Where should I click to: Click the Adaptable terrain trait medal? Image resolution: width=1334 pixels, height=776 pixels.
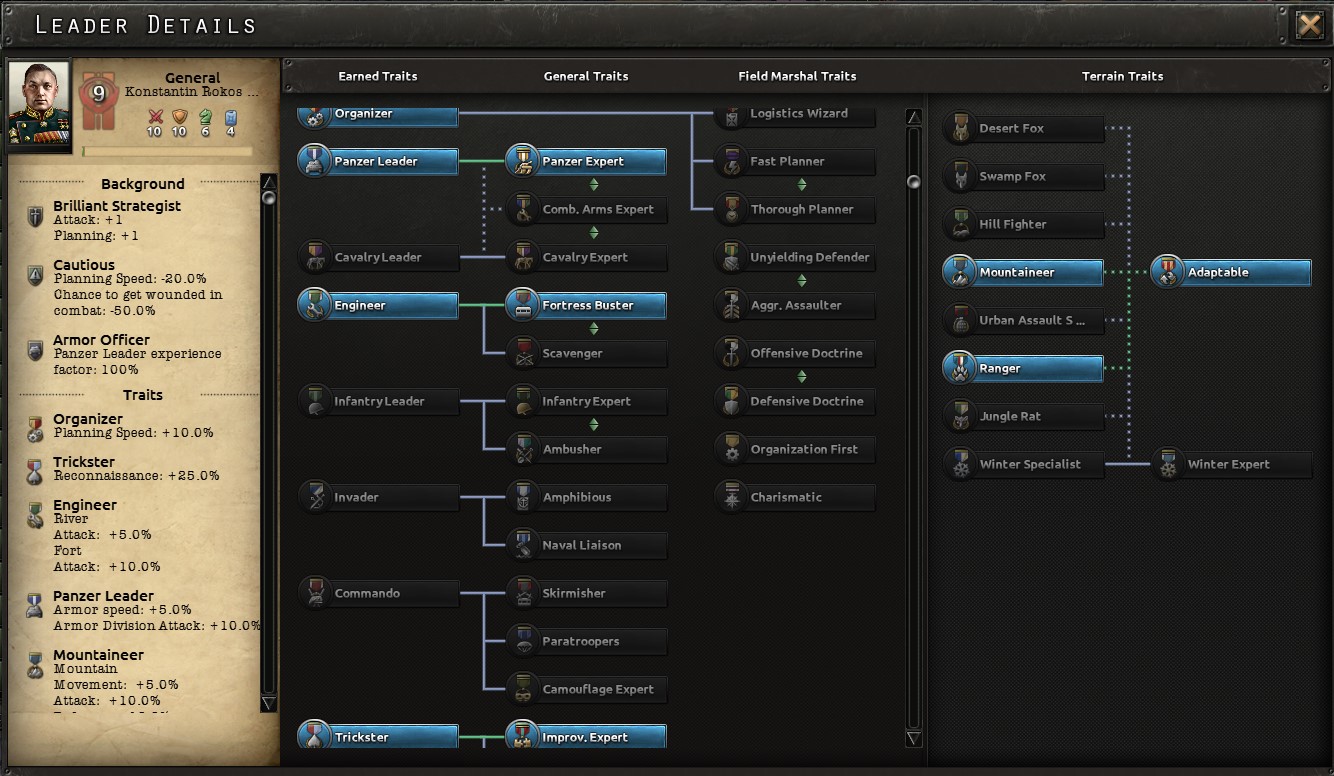1167,272
